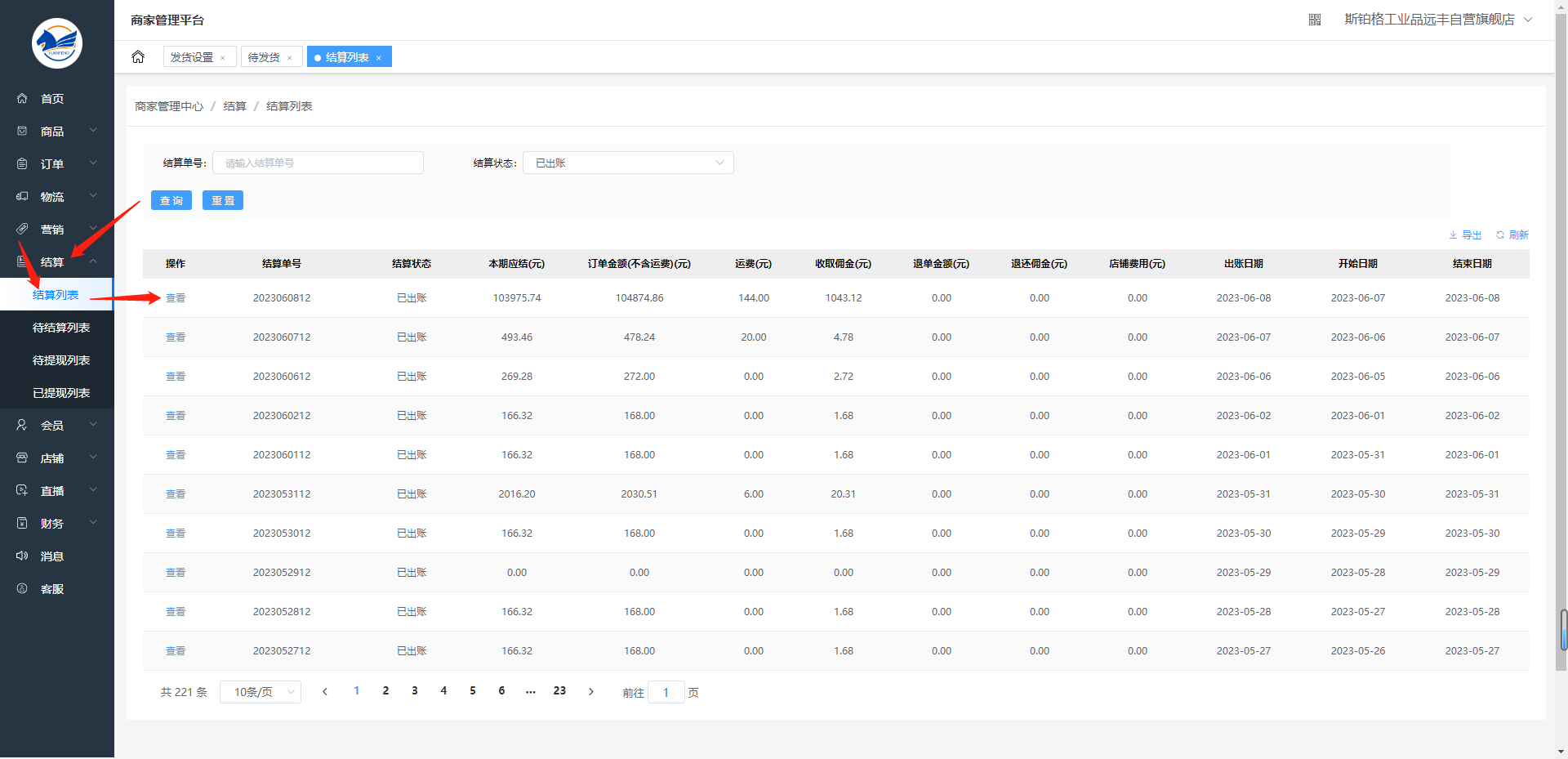Click 结算 in the breadcrumb
The image size is (1568, 759).
(x=235, y=106)
